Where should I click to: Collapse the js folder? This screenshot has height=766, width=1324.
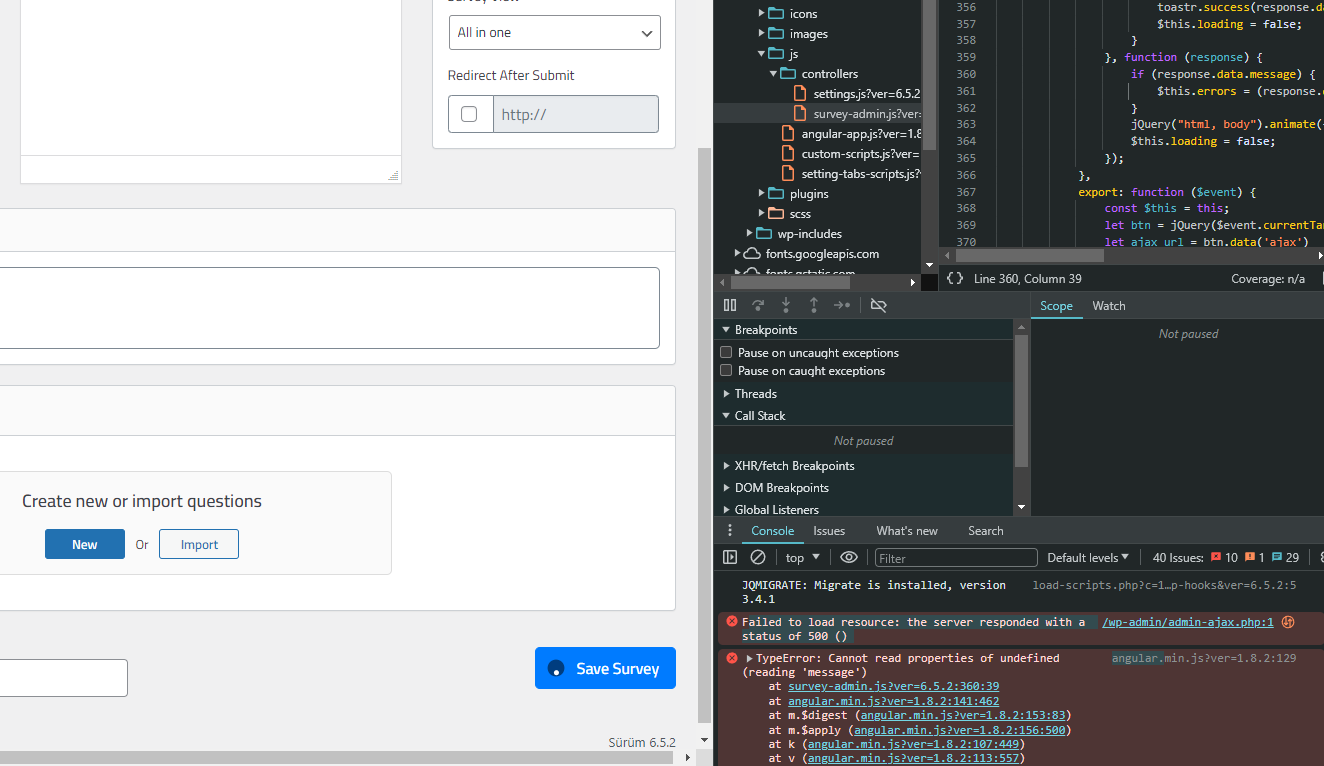[x=762, y=54]
